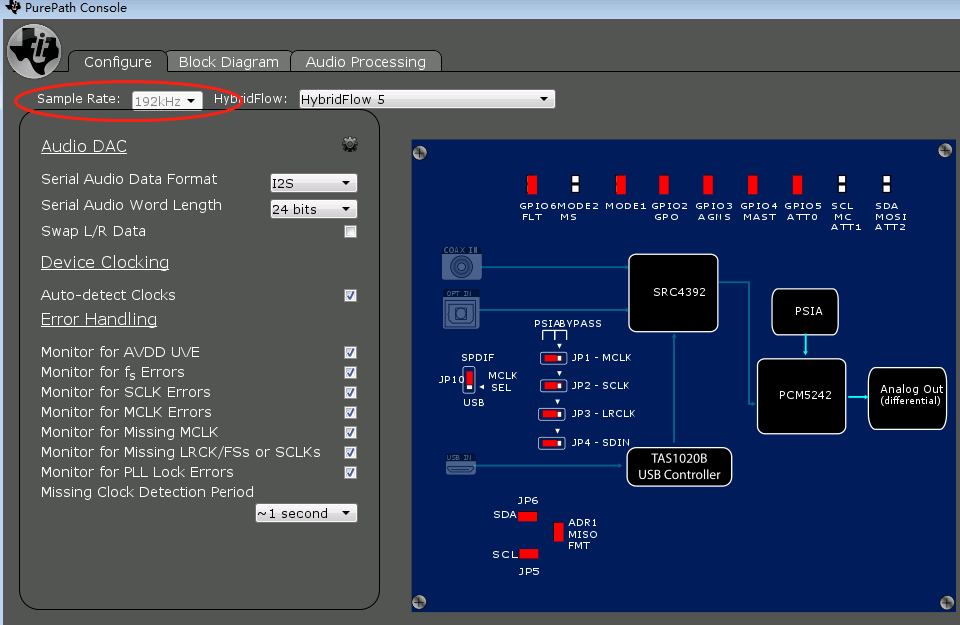
Task: Open the Audio DAC gear settings icon
Action: (350, 144)
